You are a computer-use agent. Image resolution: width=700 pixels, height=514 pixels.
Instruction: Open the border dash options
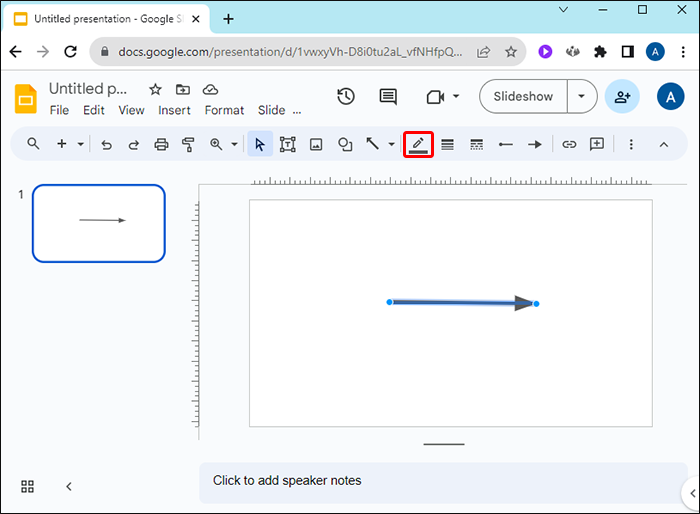tap(476, 144)
